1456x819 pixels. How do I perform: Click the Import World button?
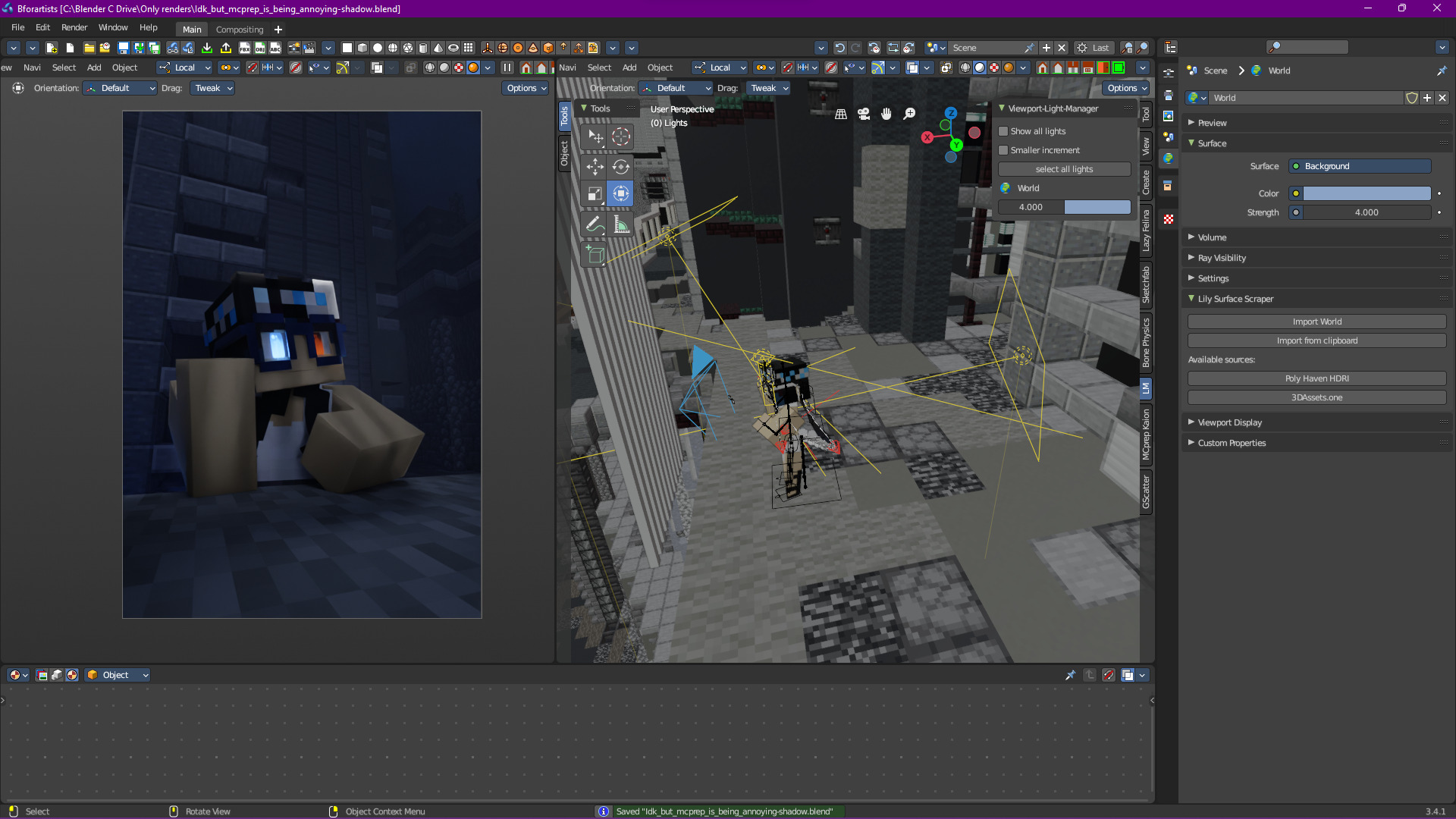[x=1316, y=322]
